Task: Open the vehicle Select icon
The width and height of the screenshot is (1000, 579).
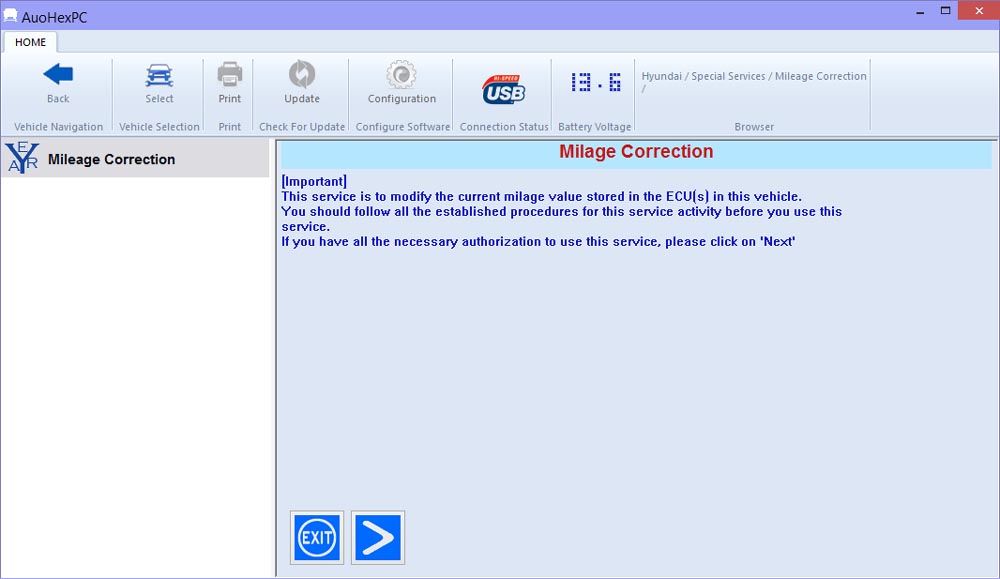Action: pyautogui.click(x=159, y=76)
